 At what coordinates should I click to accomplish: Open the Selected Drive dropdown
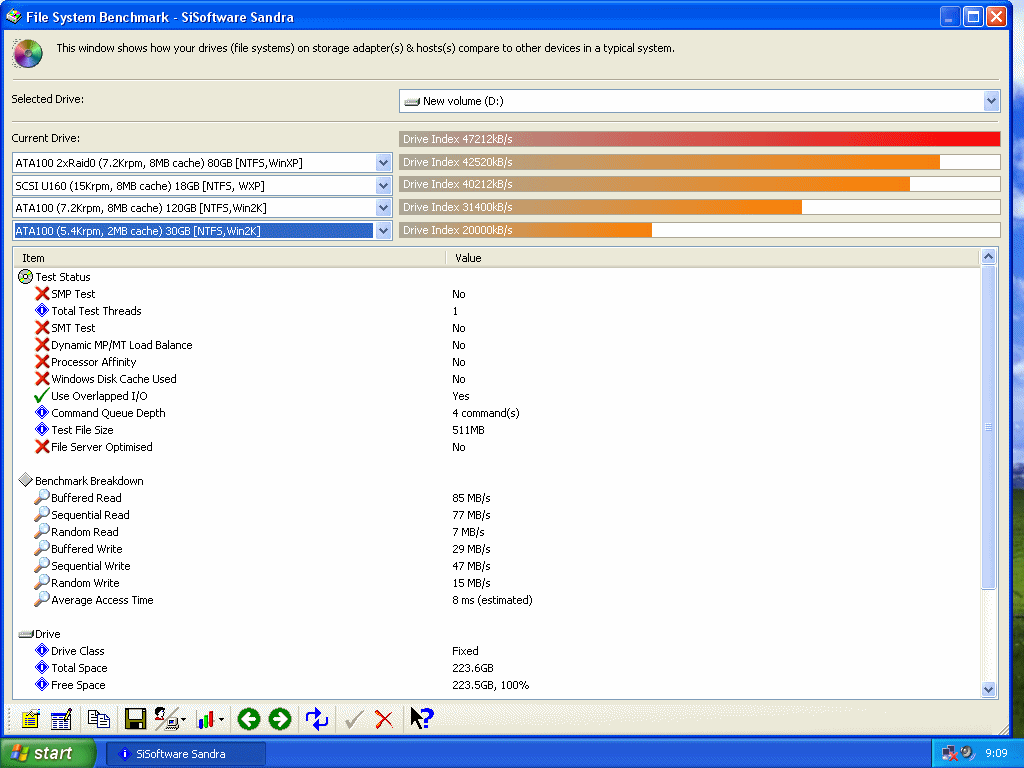click(x=991, y=101)
